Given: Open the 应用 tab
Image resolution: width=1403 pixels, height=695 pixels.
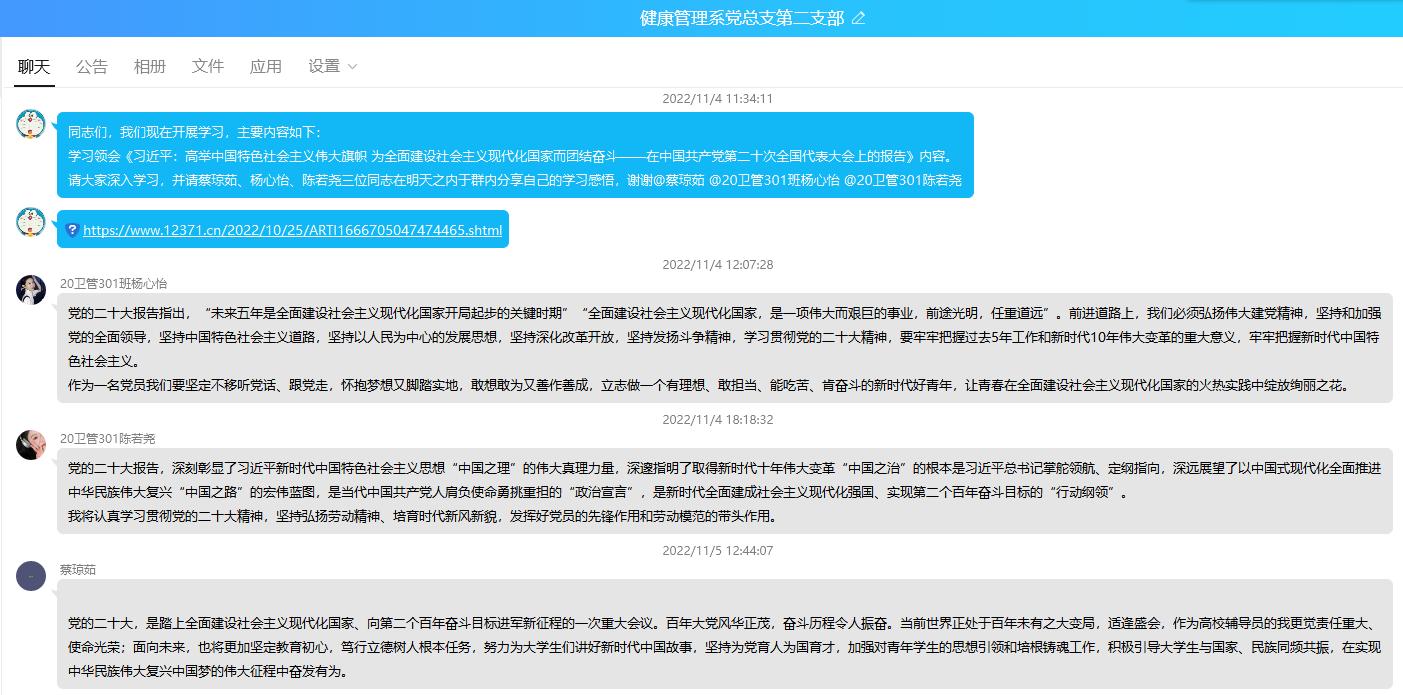Looking at the screenshot, I should 266,66.
